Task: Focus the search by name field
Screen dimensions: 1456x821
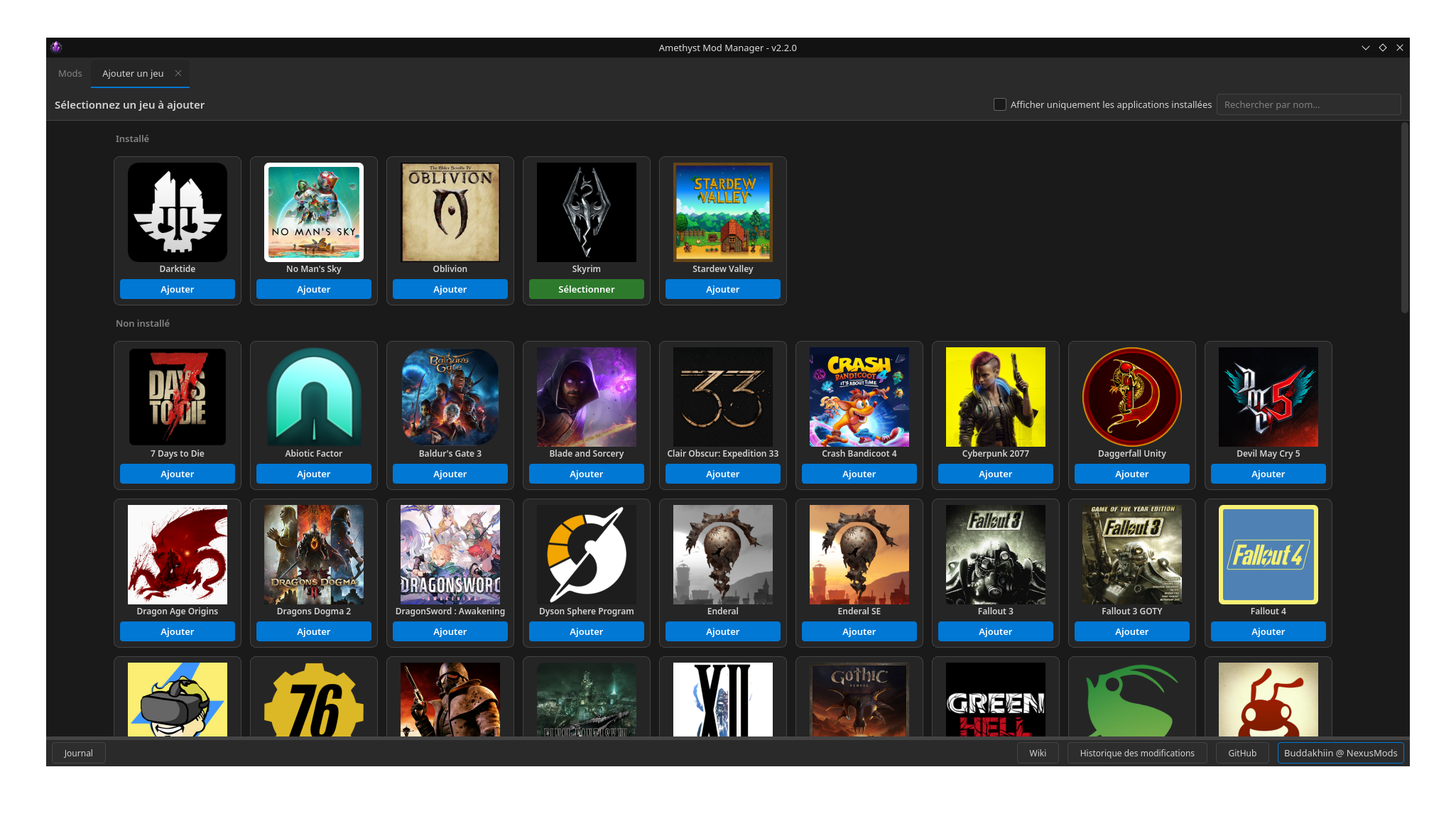Action: [1308, 104]
